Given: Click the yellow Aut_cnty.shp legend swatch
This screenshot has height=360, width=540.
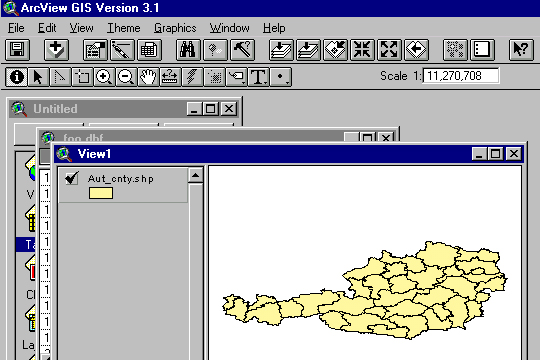Looking at the screenshot, I should [x=101, y=193].
